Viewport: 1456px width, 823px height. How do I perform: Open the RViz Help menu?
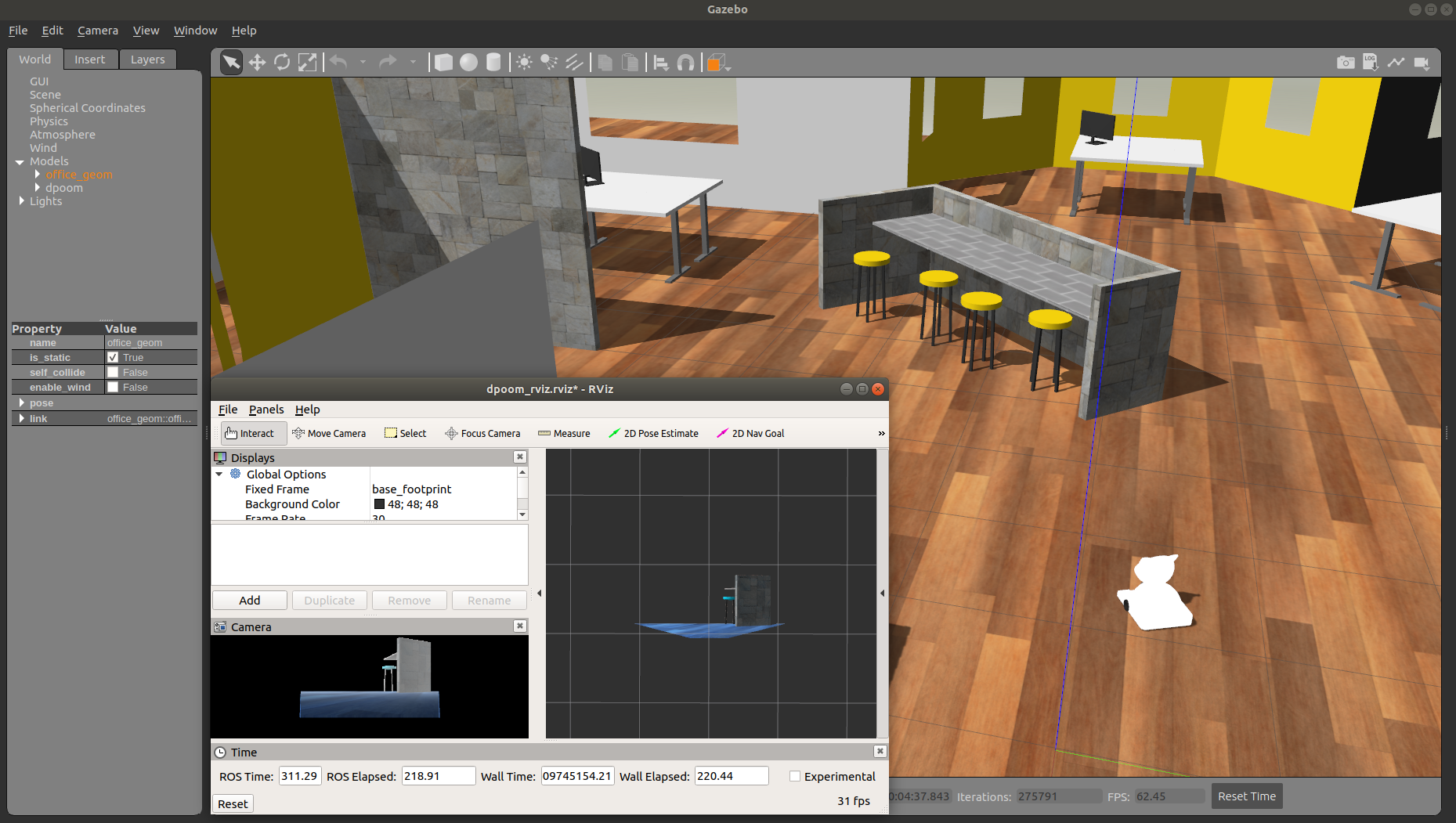point(307,410)
